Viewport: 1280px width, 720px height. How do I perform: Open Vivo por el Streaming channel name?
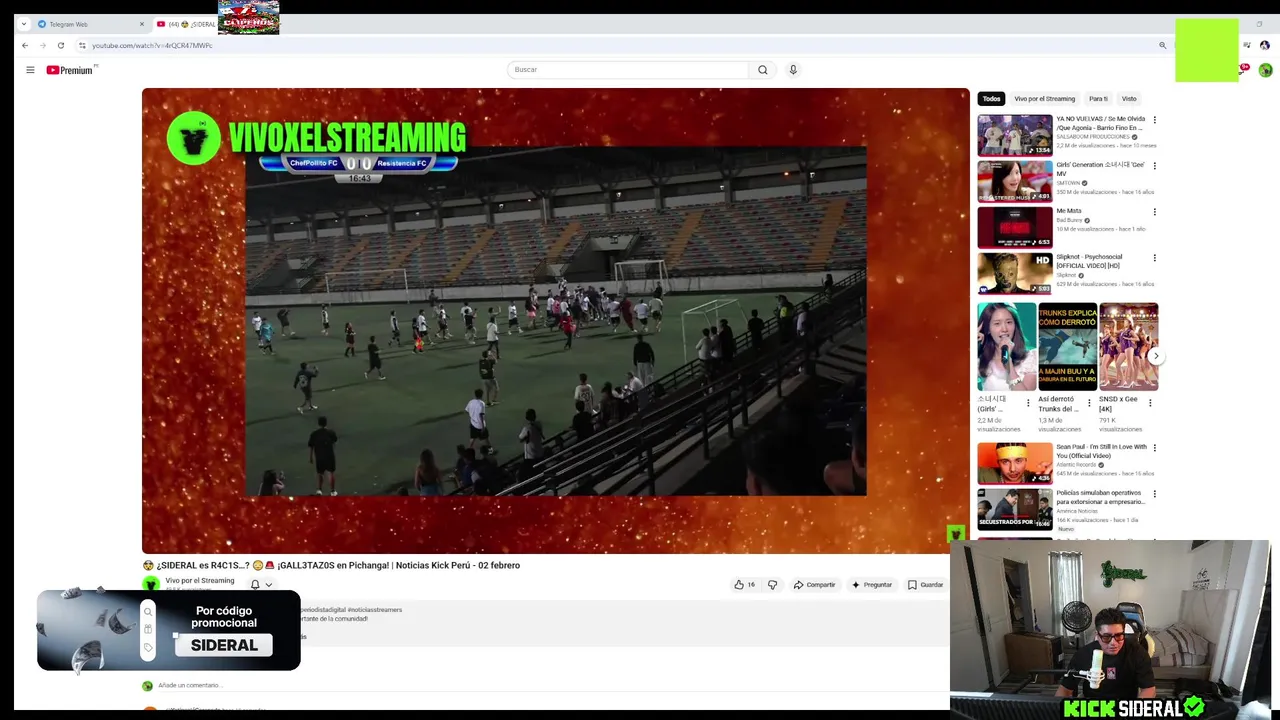200,581
